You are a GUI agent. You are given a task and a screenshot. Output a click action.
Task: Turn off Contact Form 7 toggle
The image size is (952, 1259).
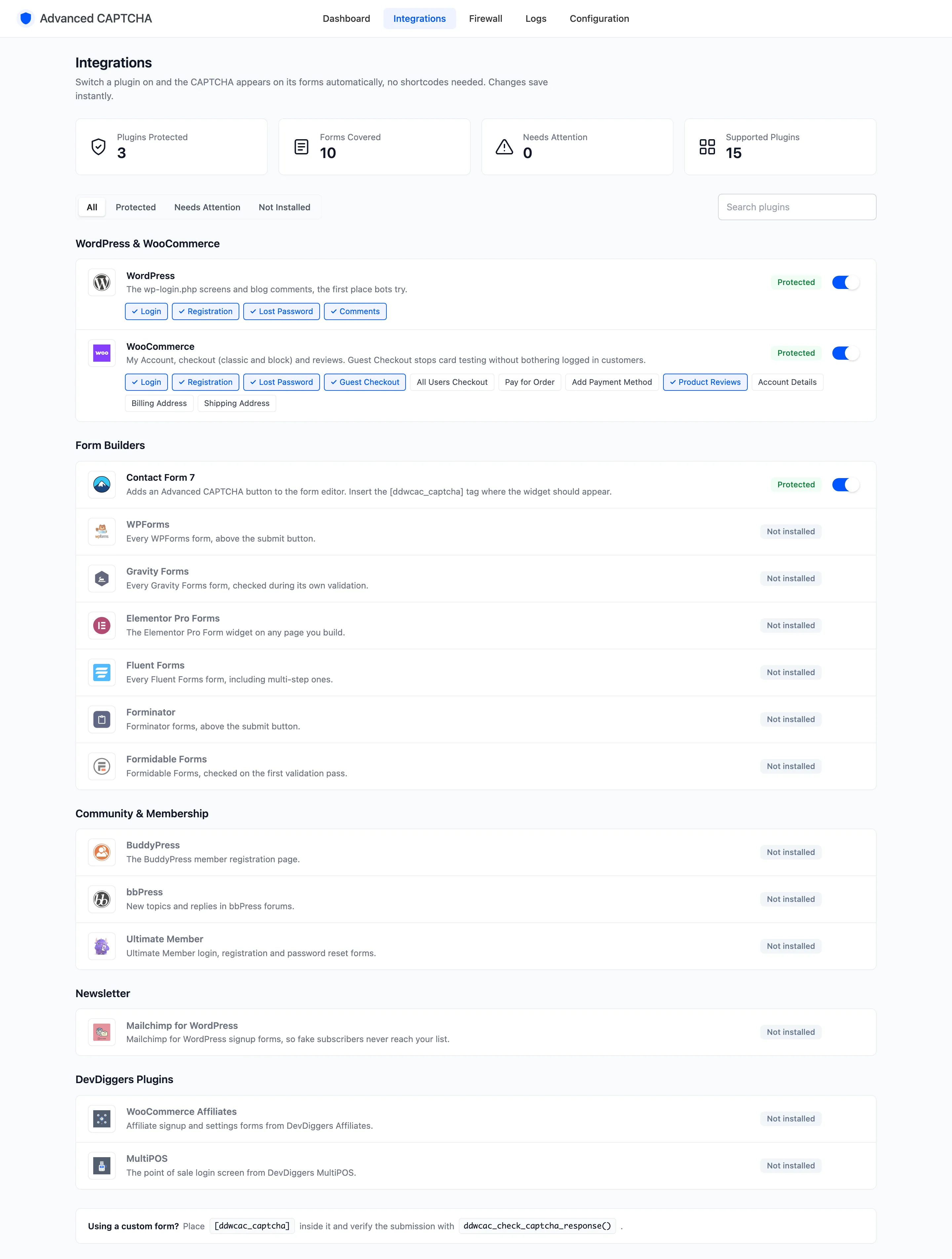846,484
